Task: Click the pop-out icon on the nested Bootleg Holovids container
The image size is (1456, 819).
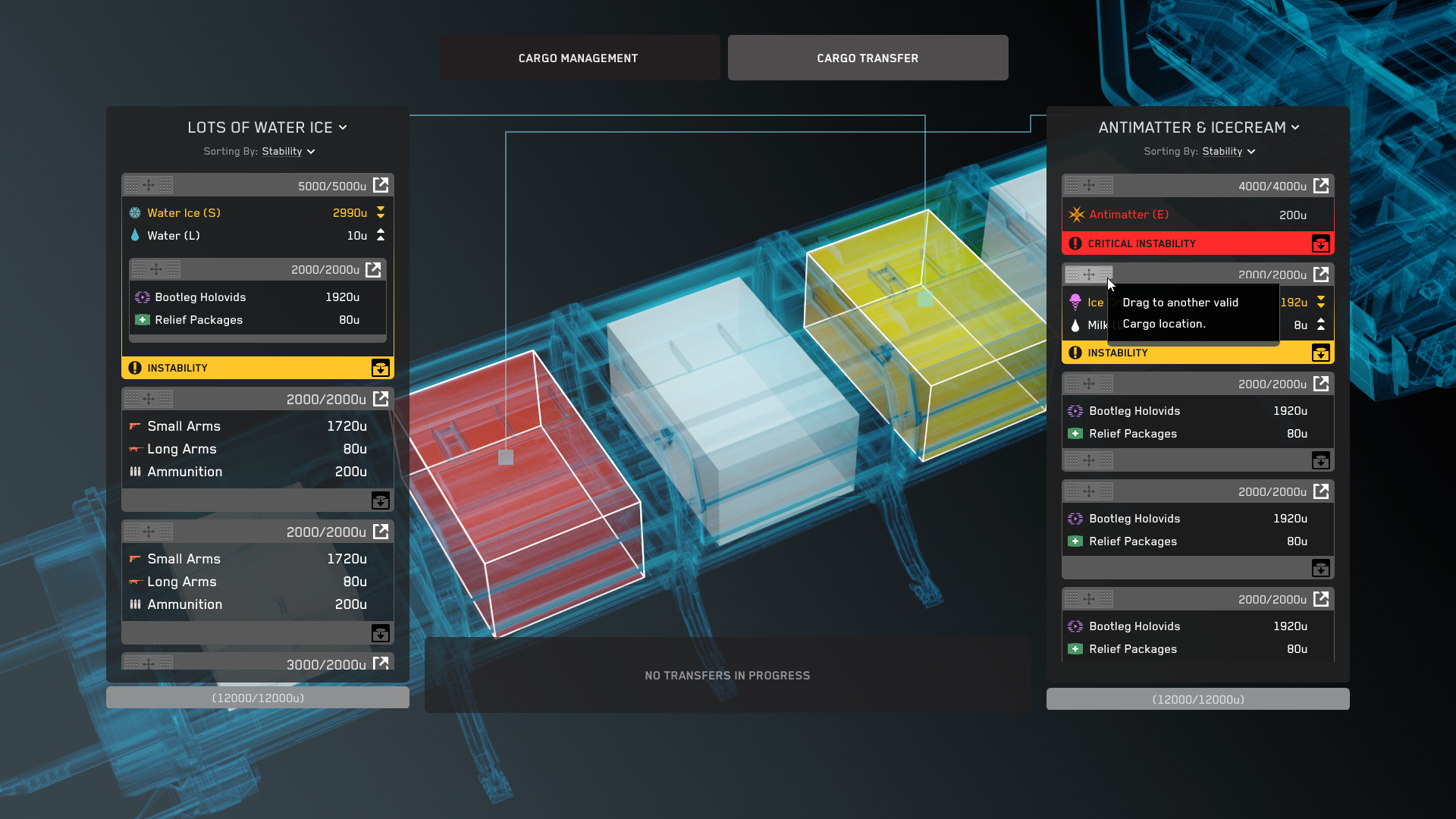Action: pyautogui.click(x=373, y=269)
